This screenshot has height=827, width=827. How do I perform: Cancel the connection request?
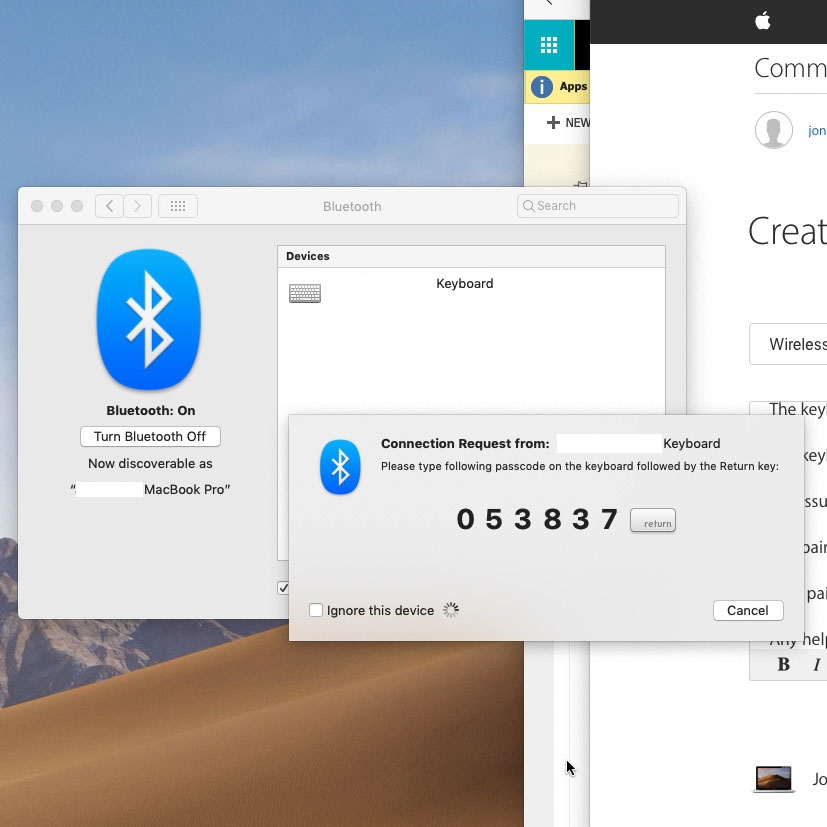(748, 610)
